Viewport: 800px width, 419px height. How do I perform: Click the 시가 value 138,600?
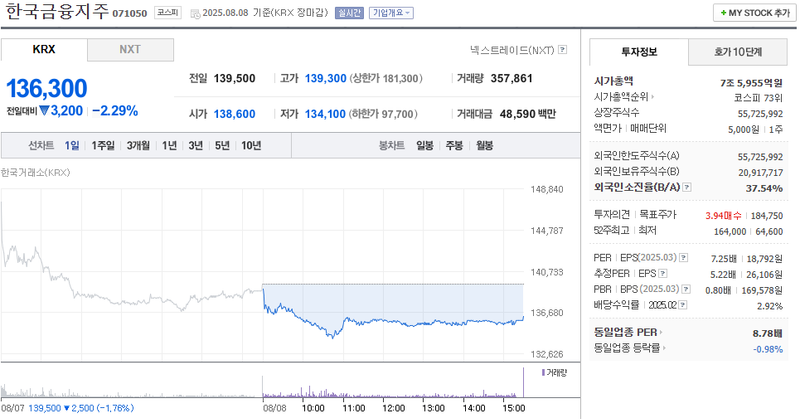[x=234, y=114]
